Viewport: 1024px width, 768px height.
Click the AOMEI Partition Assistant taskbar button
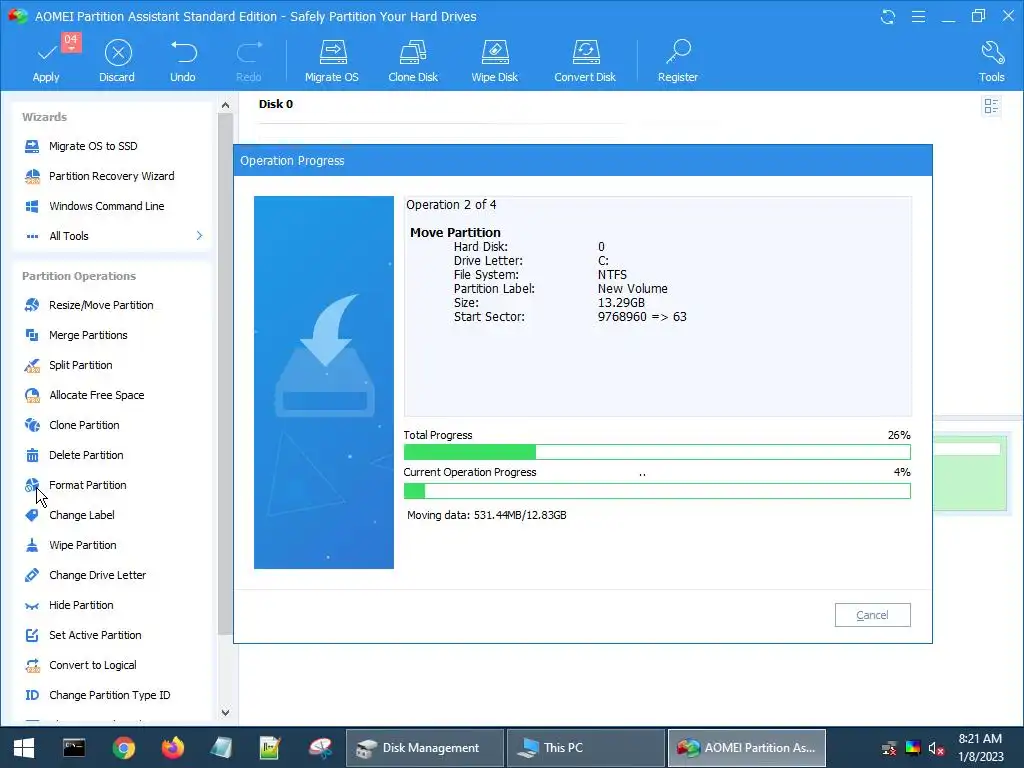point(747,748)
